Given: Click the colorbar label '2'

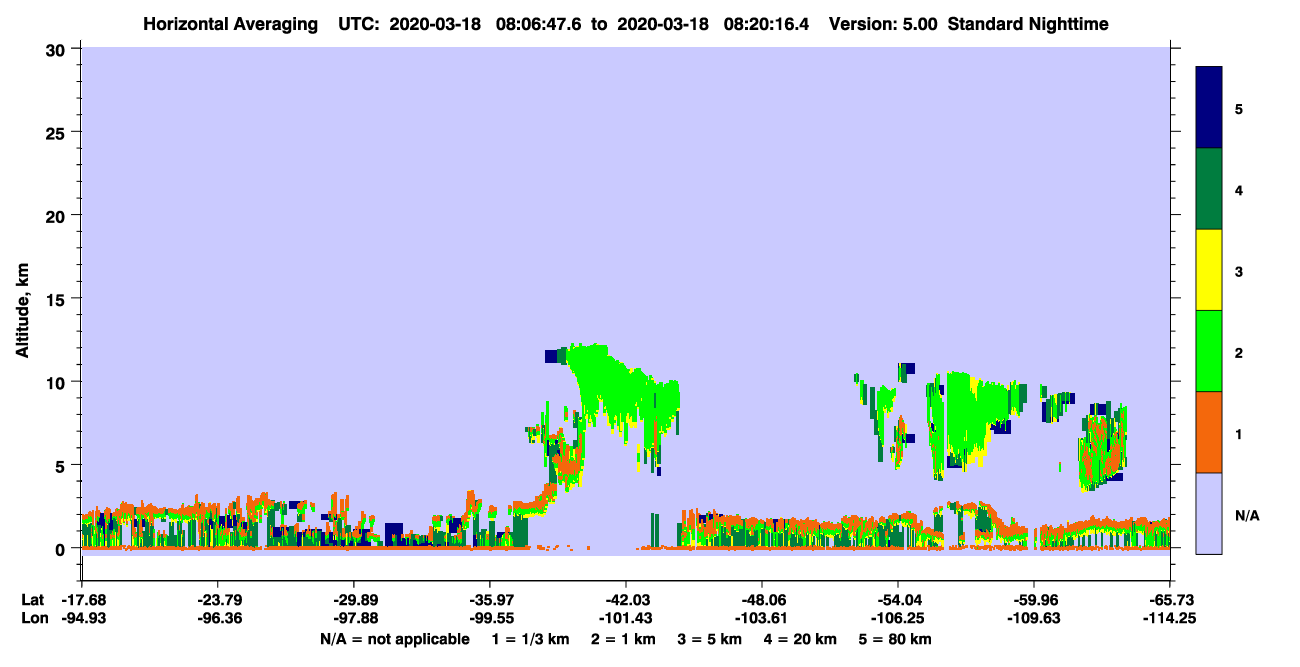Looking at the screenshot, I should click(1239, 352).
